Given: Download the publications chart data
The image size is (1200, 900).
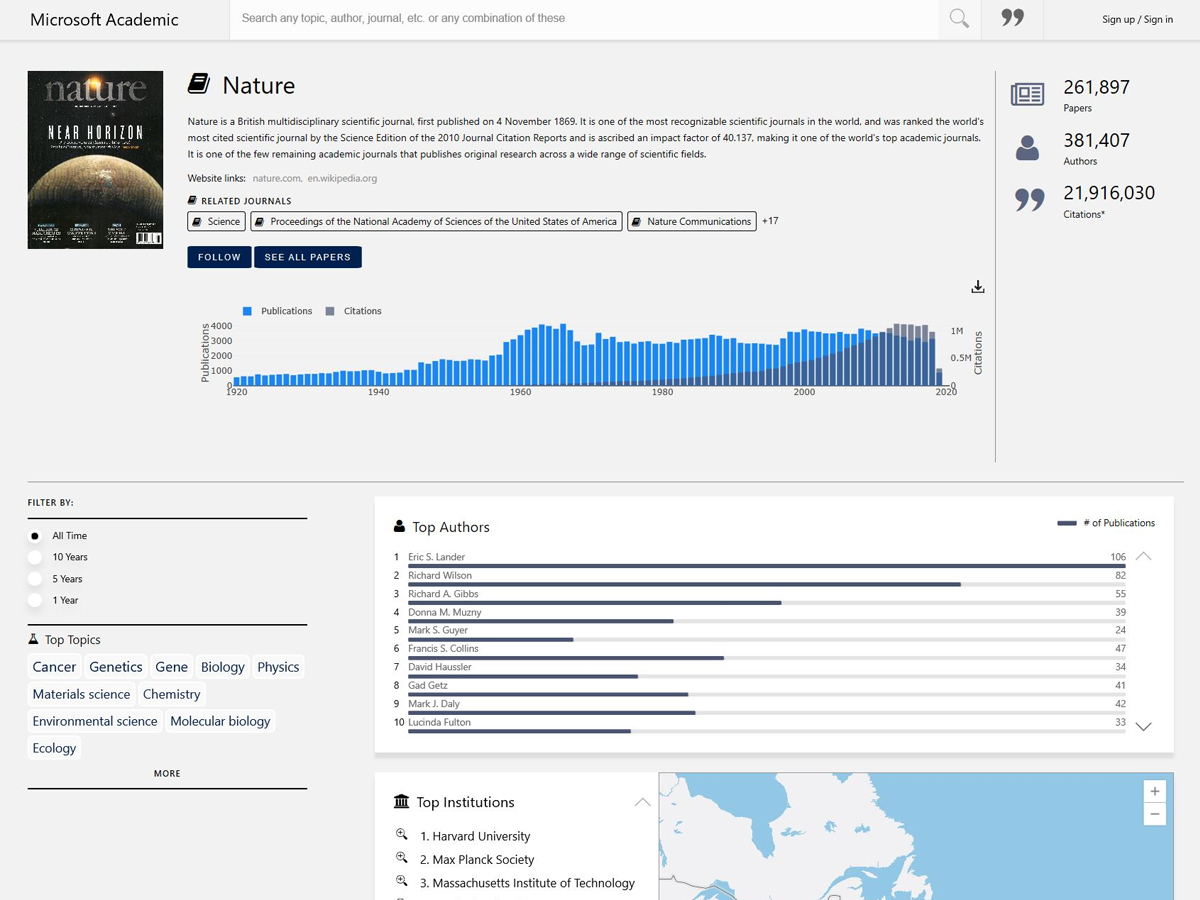Looking at the screenshot, I should pyautogui.click(x=978, y=287).
